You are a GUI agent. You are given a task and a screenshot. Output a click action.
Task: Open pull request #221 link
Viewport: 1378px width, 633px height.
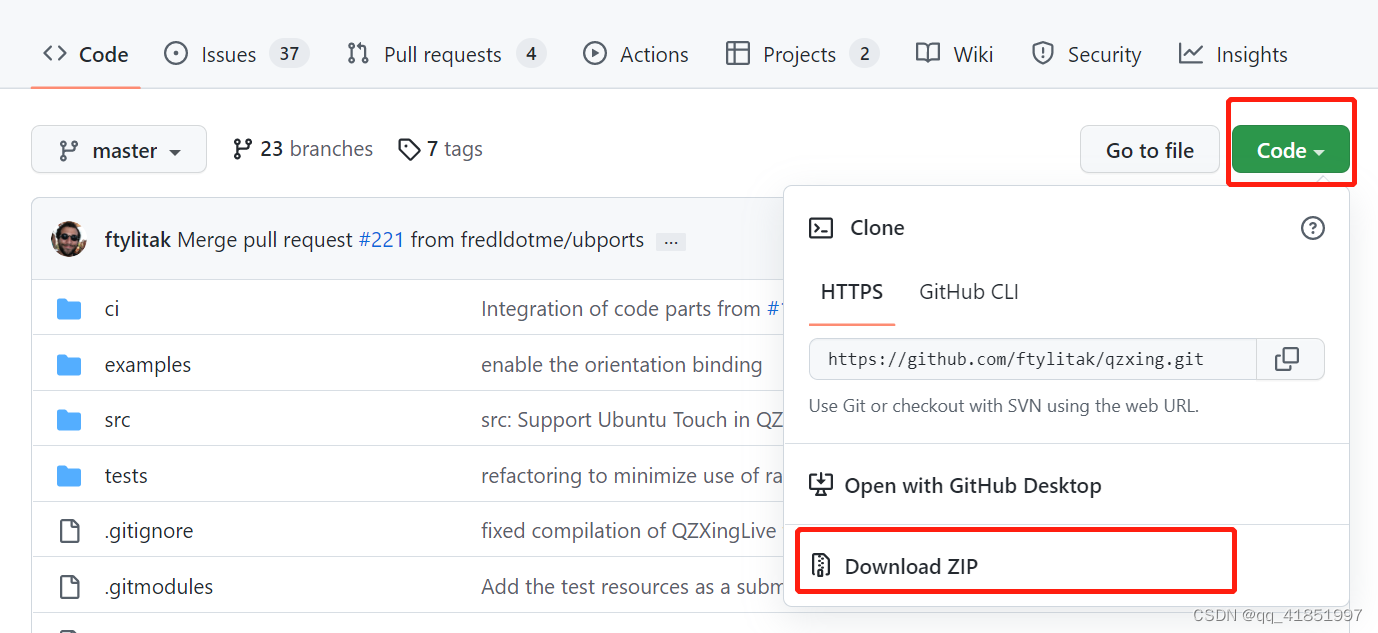point(382,240)
